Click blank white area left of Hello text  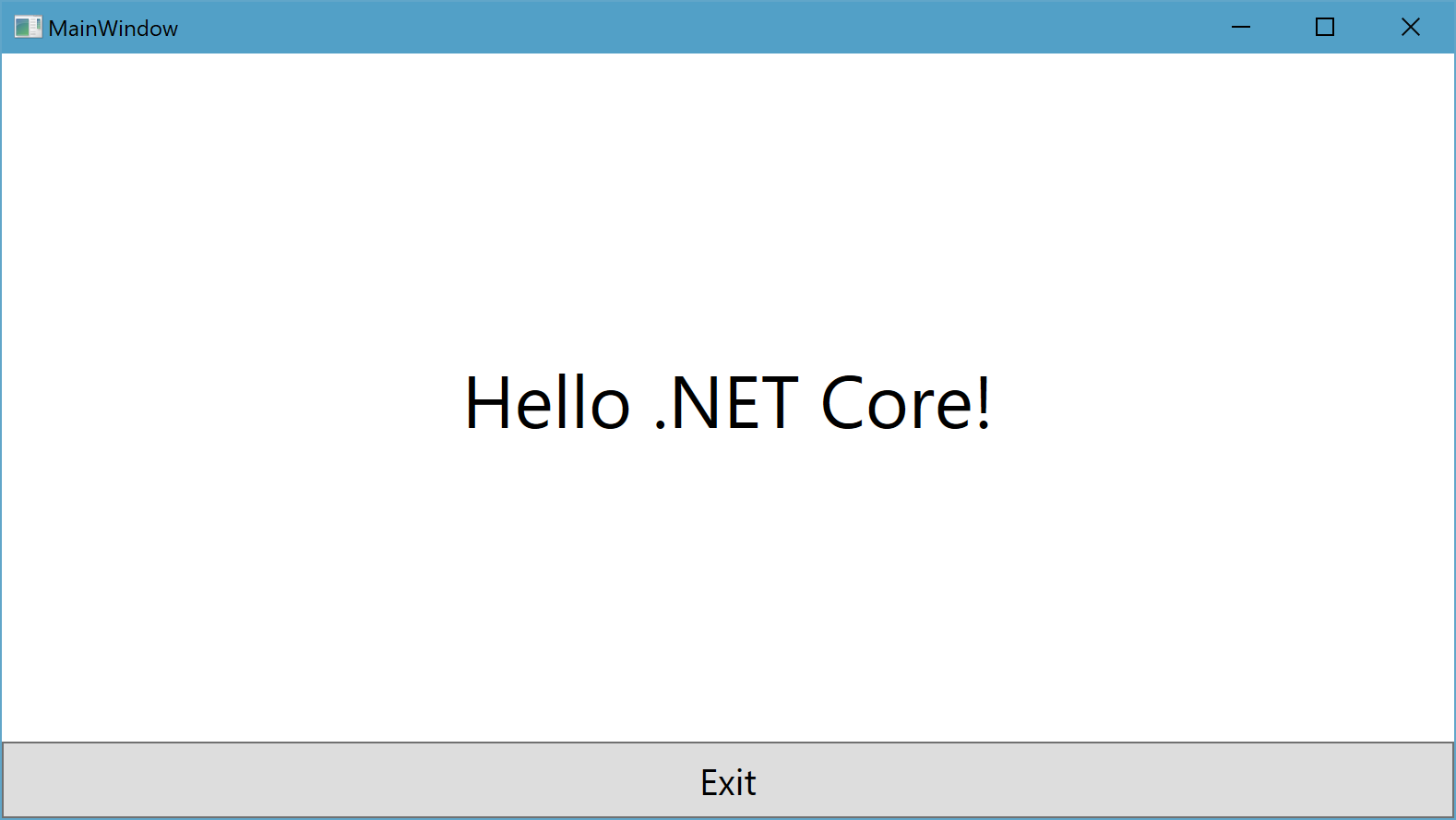coord(231,402)
